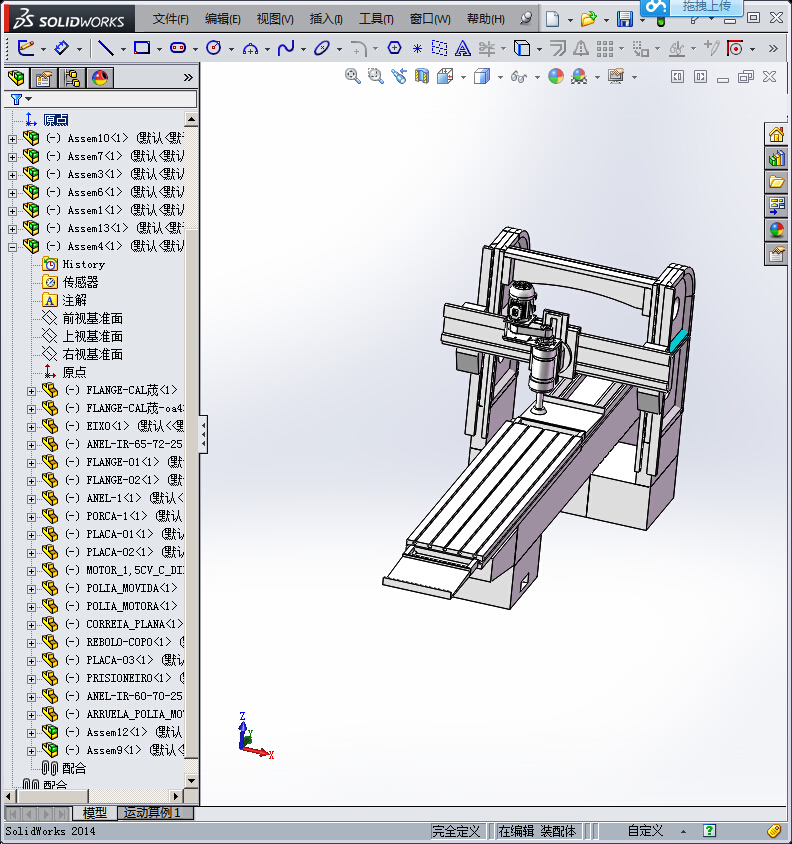792x844 pixels.
Task: Click Zoom to Area icon
Action: tap(376, 76)
